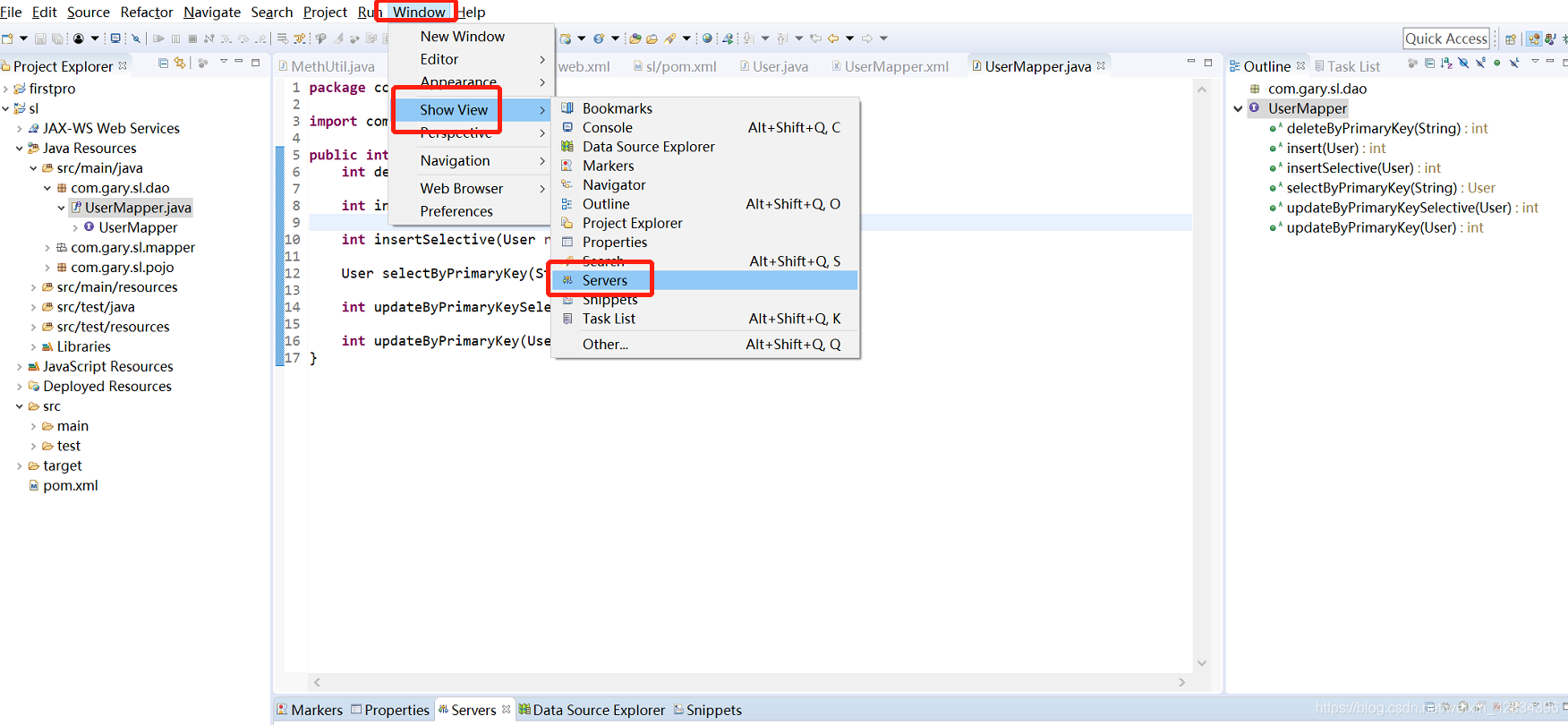Screen dimensions: 1568x725
Task: Select New Window menu entry
Action: 463,36
